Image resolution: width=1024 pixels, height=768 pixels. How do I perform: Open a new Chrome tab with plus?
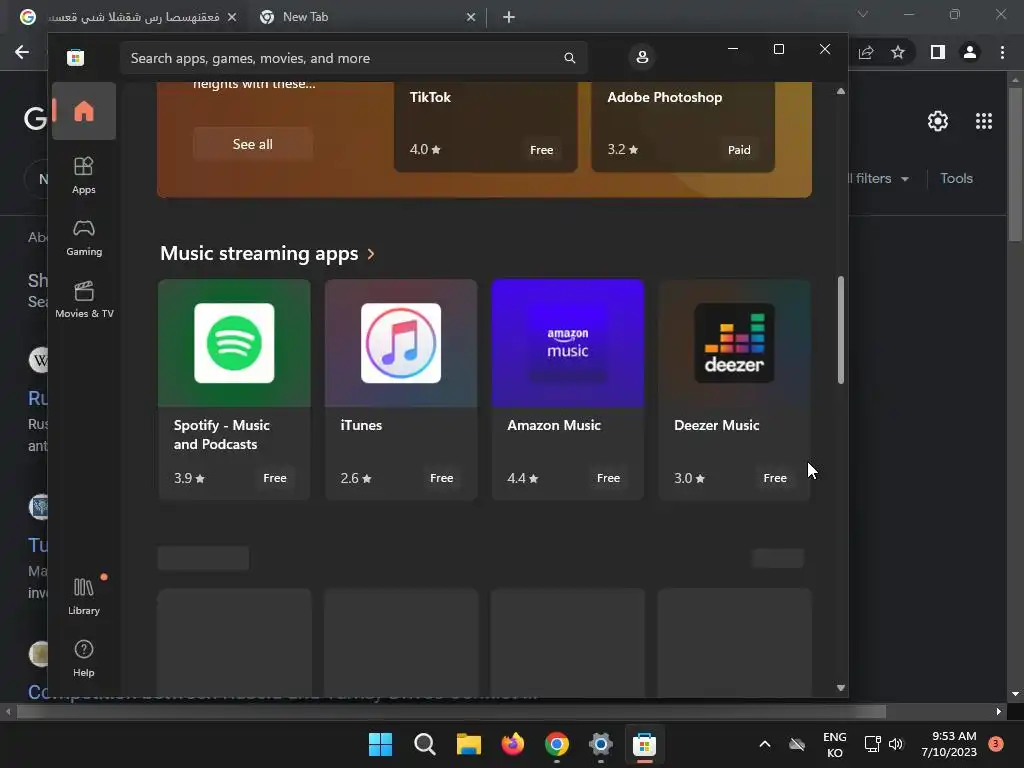click(x=509, y=17)
